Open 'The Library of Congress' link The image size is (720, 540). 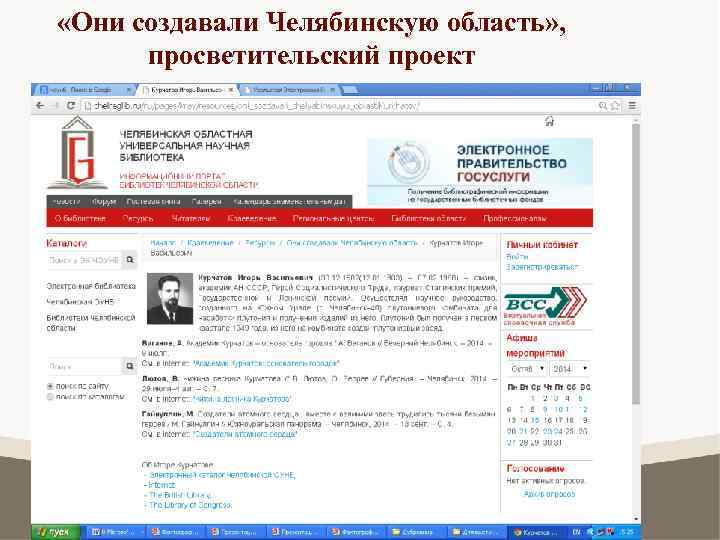(x=190, y=505)
